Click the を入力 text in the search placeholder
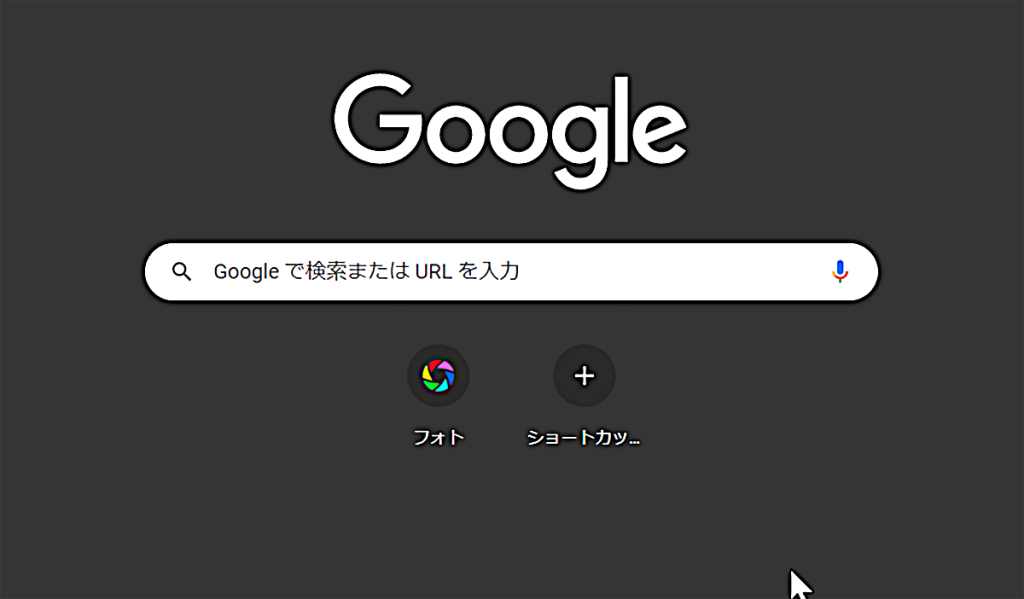The width and height of the screenshot is (1024, 599). 488,271
